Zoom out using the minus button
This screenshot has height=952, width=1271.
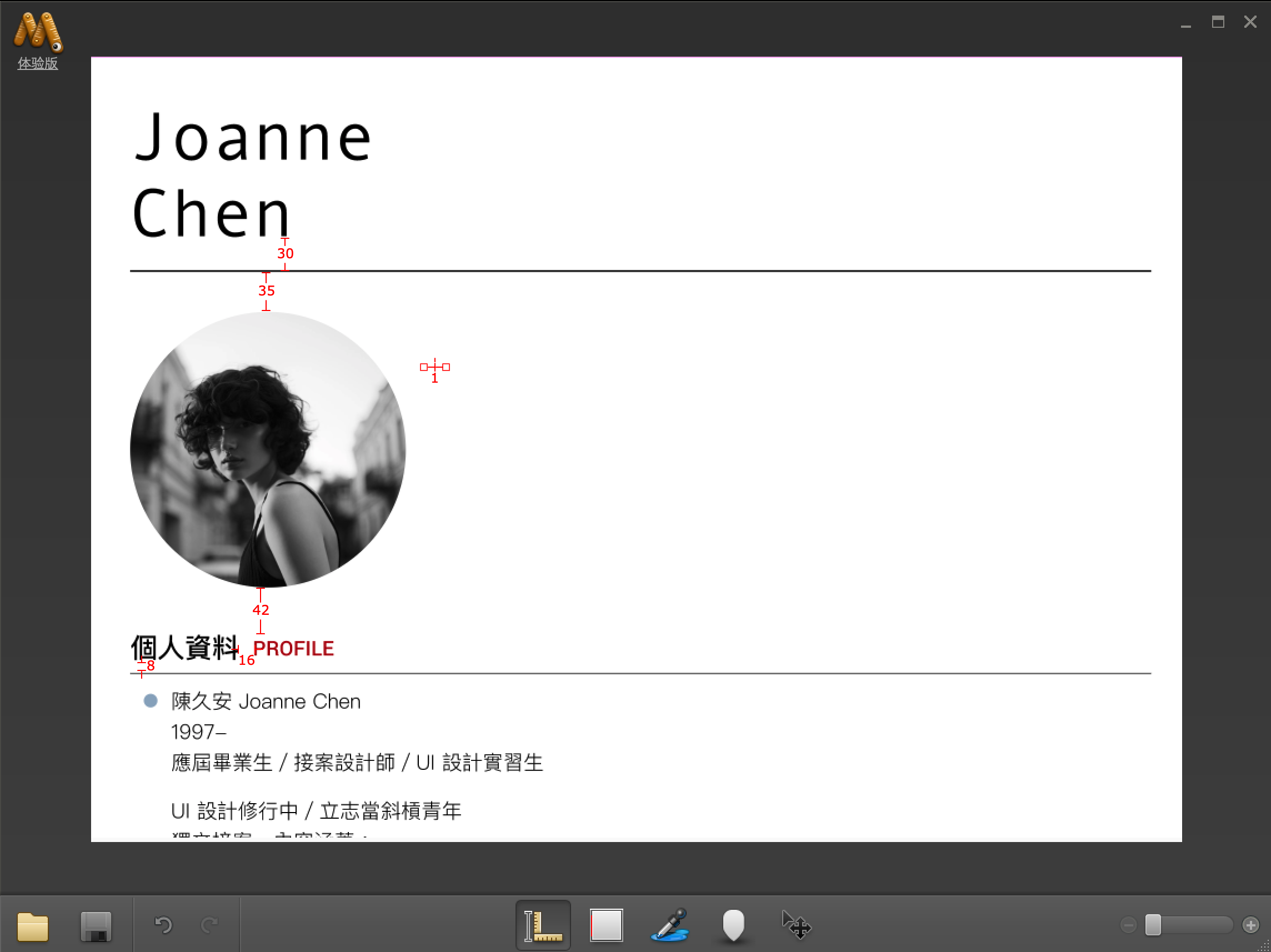click(x=1128, y=925)
